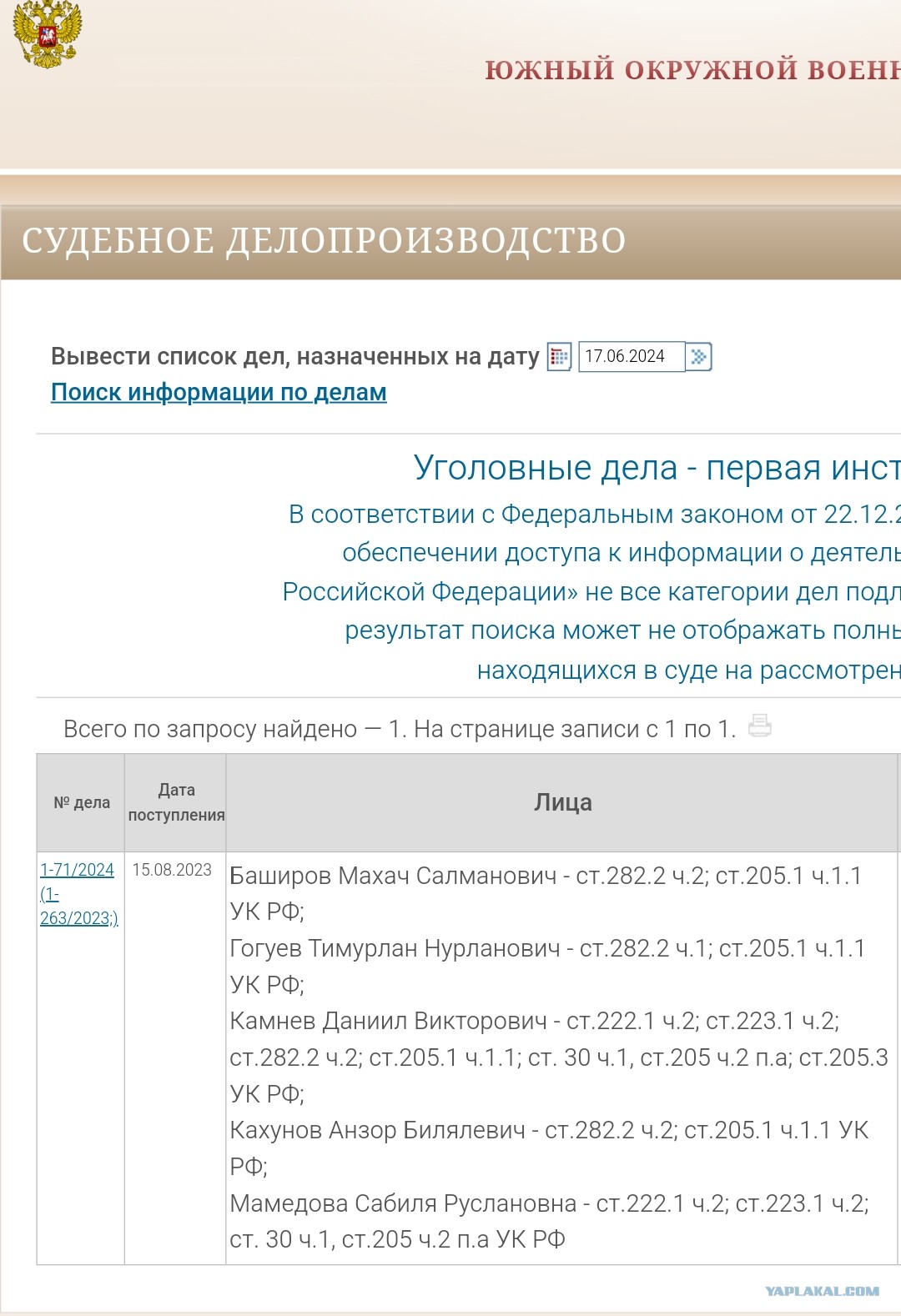This screenshot has height=1316, width=901.
Task: Click the name 'Кахунов Анзор Билялевич'
Action: 377,1130
